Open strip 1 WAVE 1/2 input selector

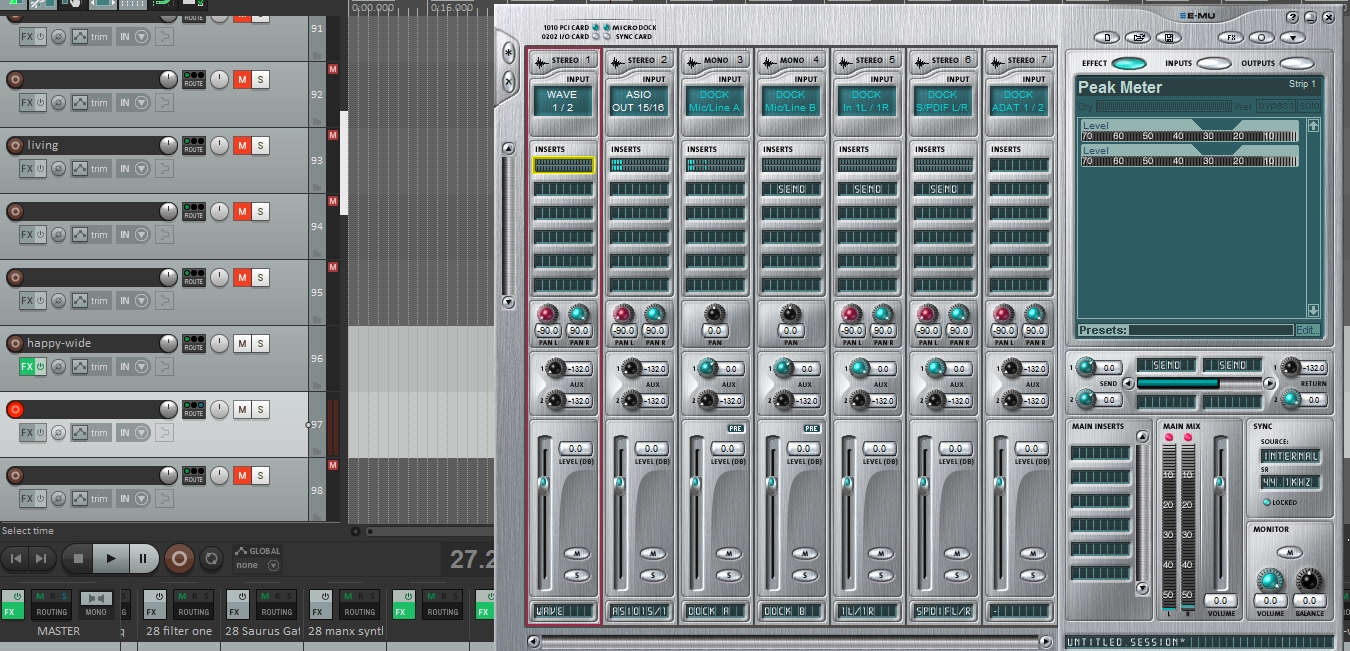tap(562, 101)
